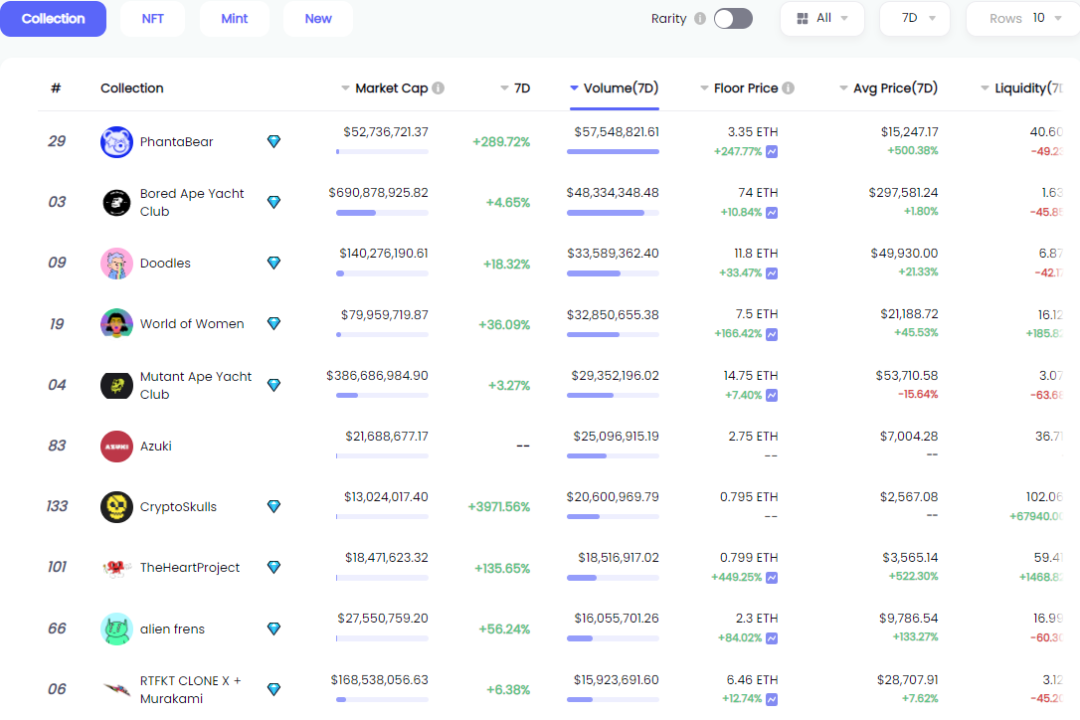Click the # rank column header
This screenshot has width=1080, height=720.
[56, 88]
